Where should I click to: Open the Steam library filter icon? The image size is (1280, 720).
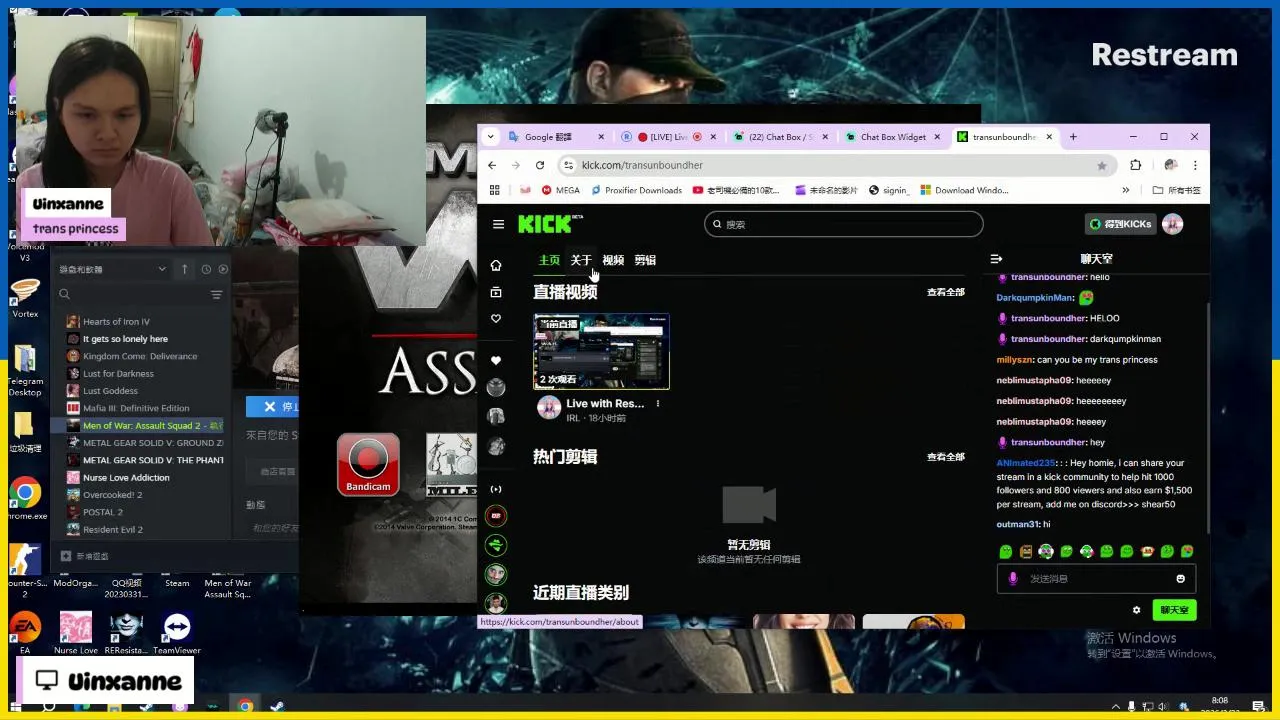(216, 294)
